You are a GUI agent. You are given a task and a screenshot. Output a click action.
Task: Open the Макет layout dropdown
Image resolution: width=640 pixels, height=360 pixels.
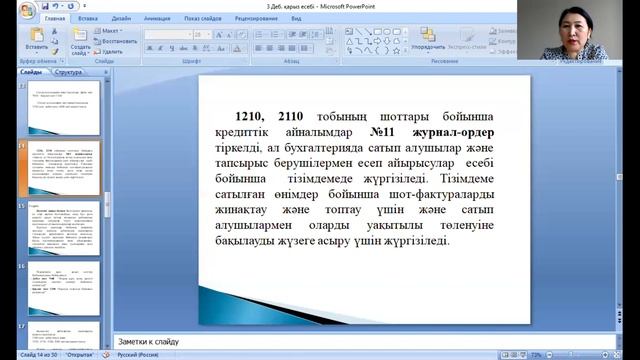(108, 31)
